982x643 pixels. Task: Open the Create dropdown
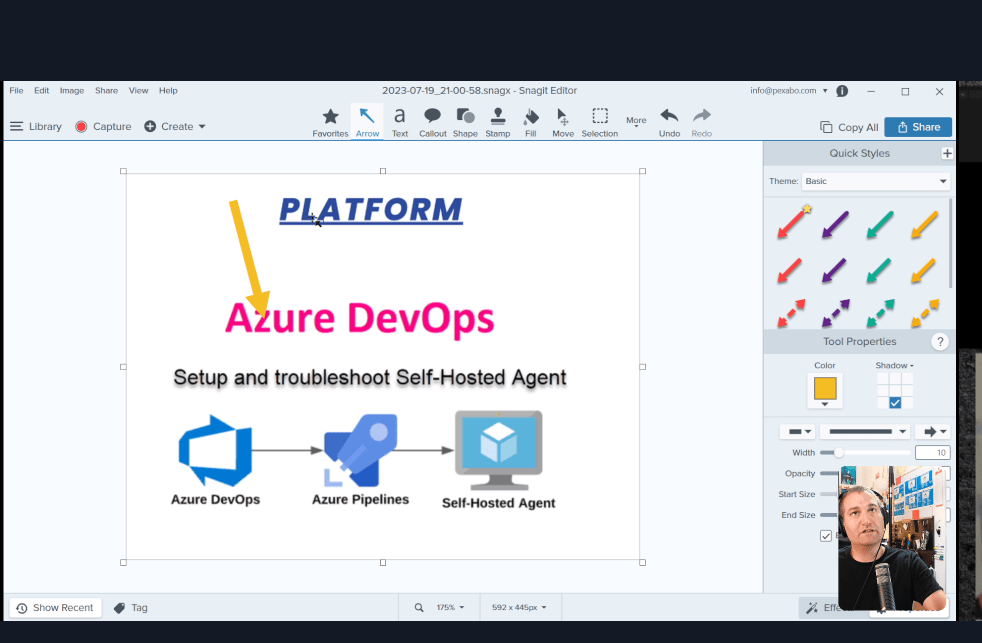175,126
